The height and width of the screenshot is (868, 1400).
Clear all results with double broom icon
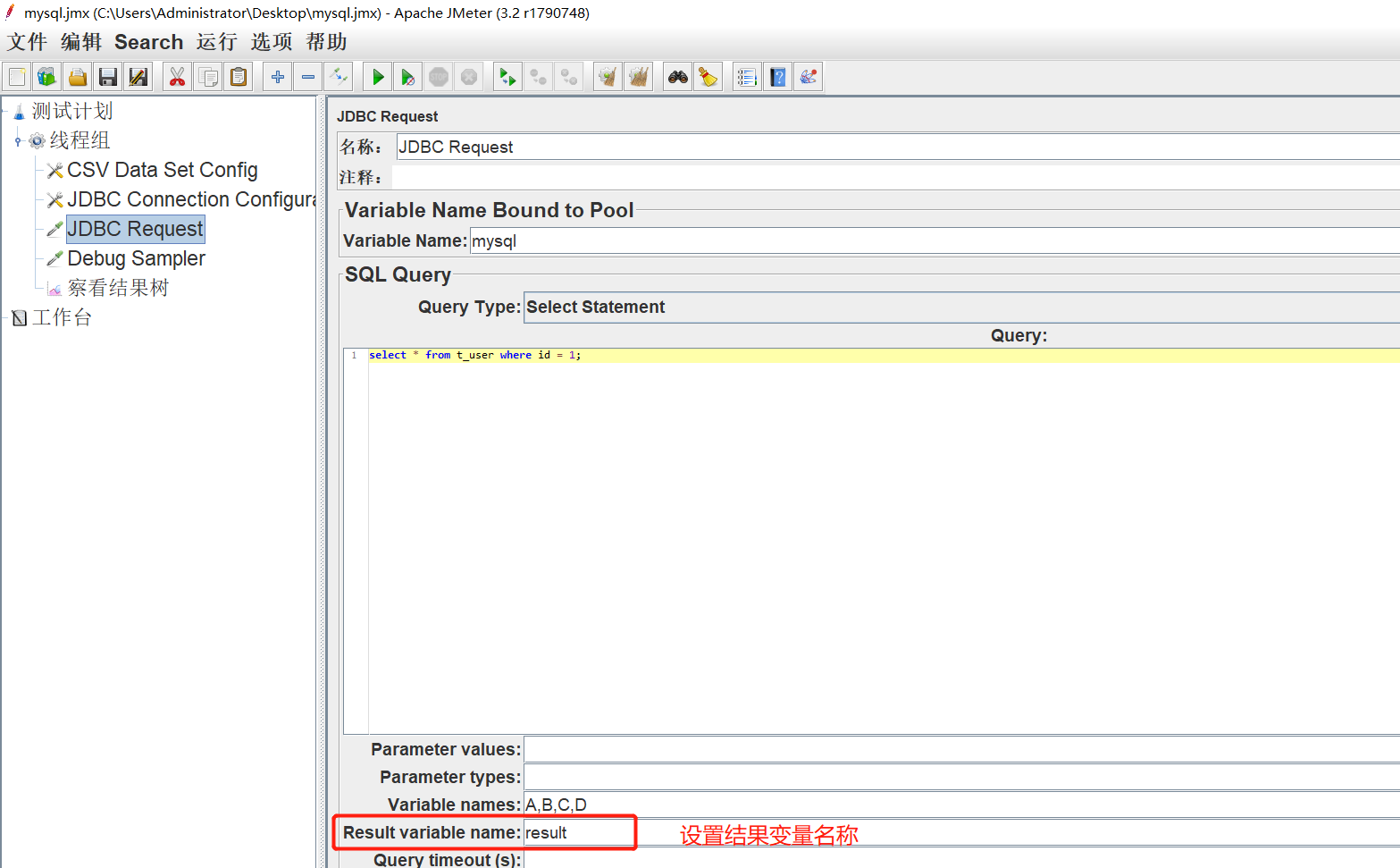(638, 77)
